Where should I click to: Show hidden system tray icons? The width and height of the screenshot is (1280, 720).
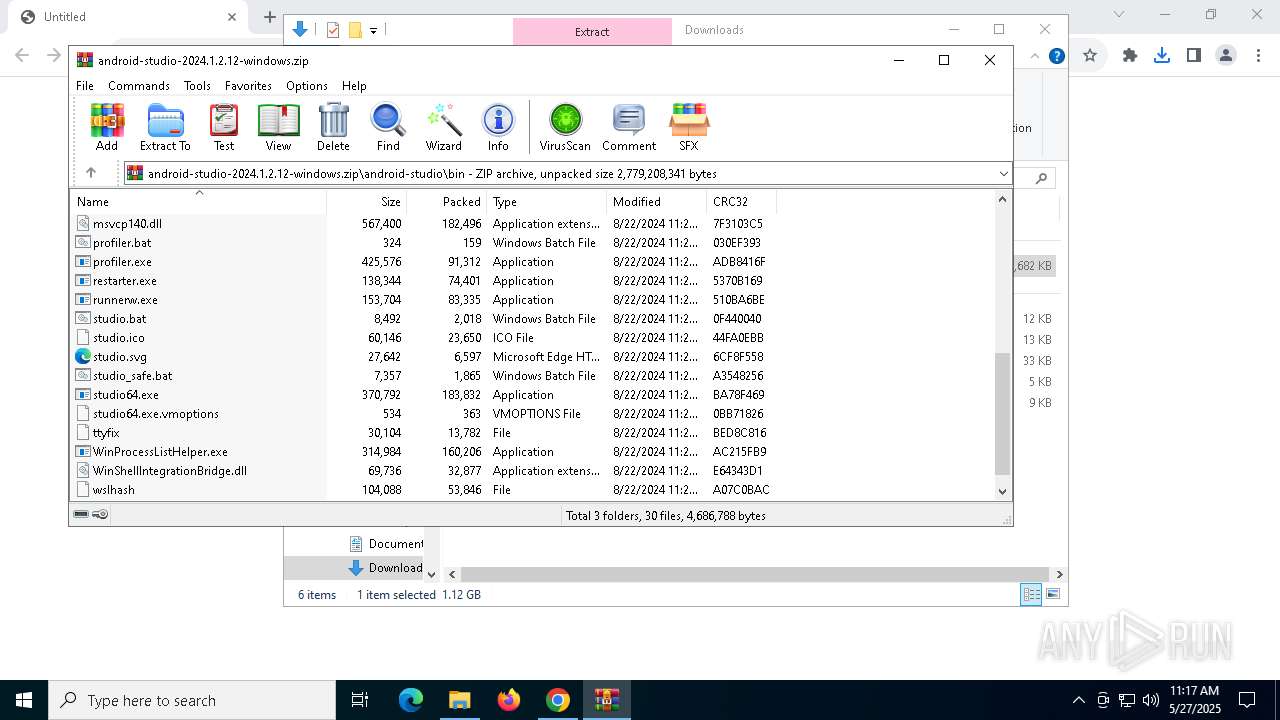coord(1078,700)
